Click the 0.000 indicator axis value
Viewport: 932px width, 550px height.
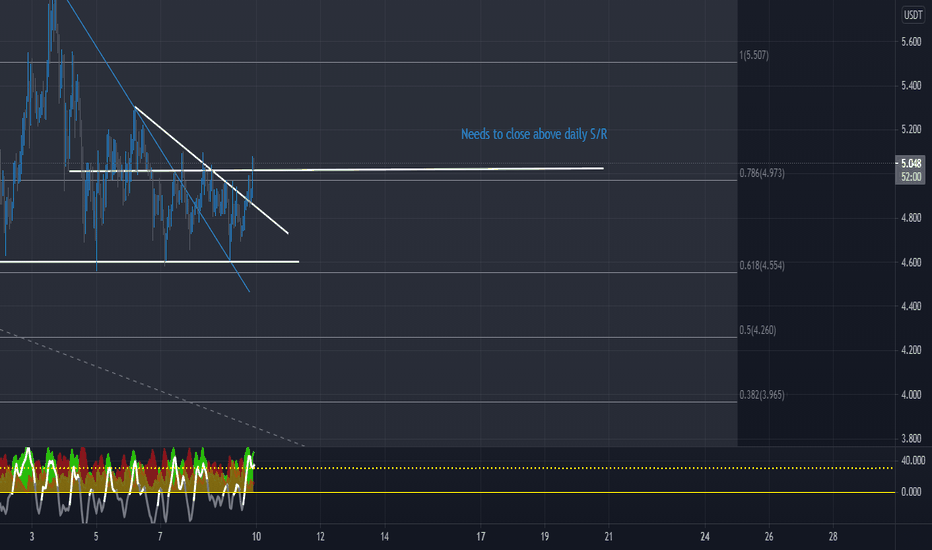point(911,492)
